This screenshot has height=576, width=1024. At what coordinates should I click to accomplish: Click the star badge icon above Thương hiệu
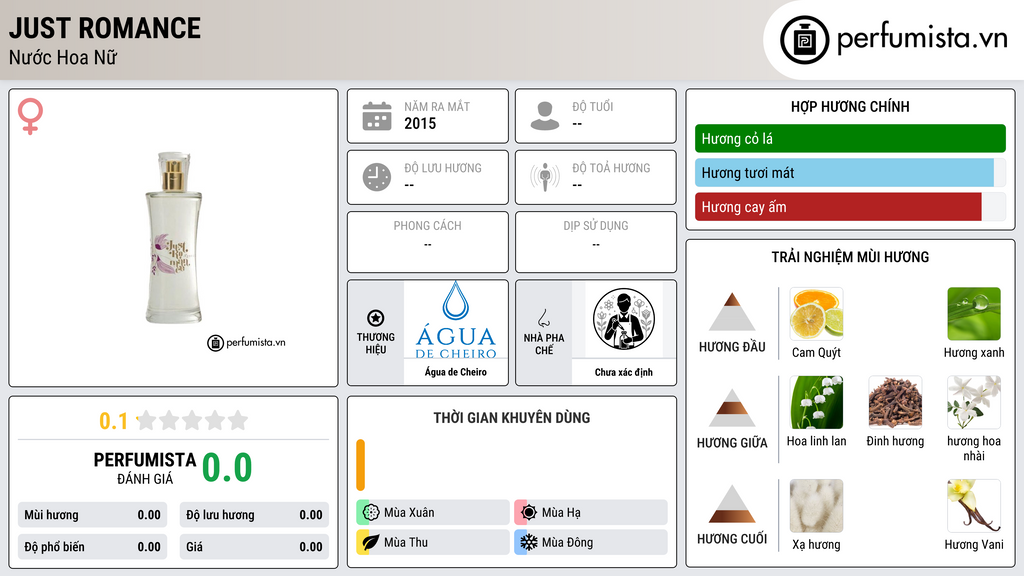(x=376, y=318)
